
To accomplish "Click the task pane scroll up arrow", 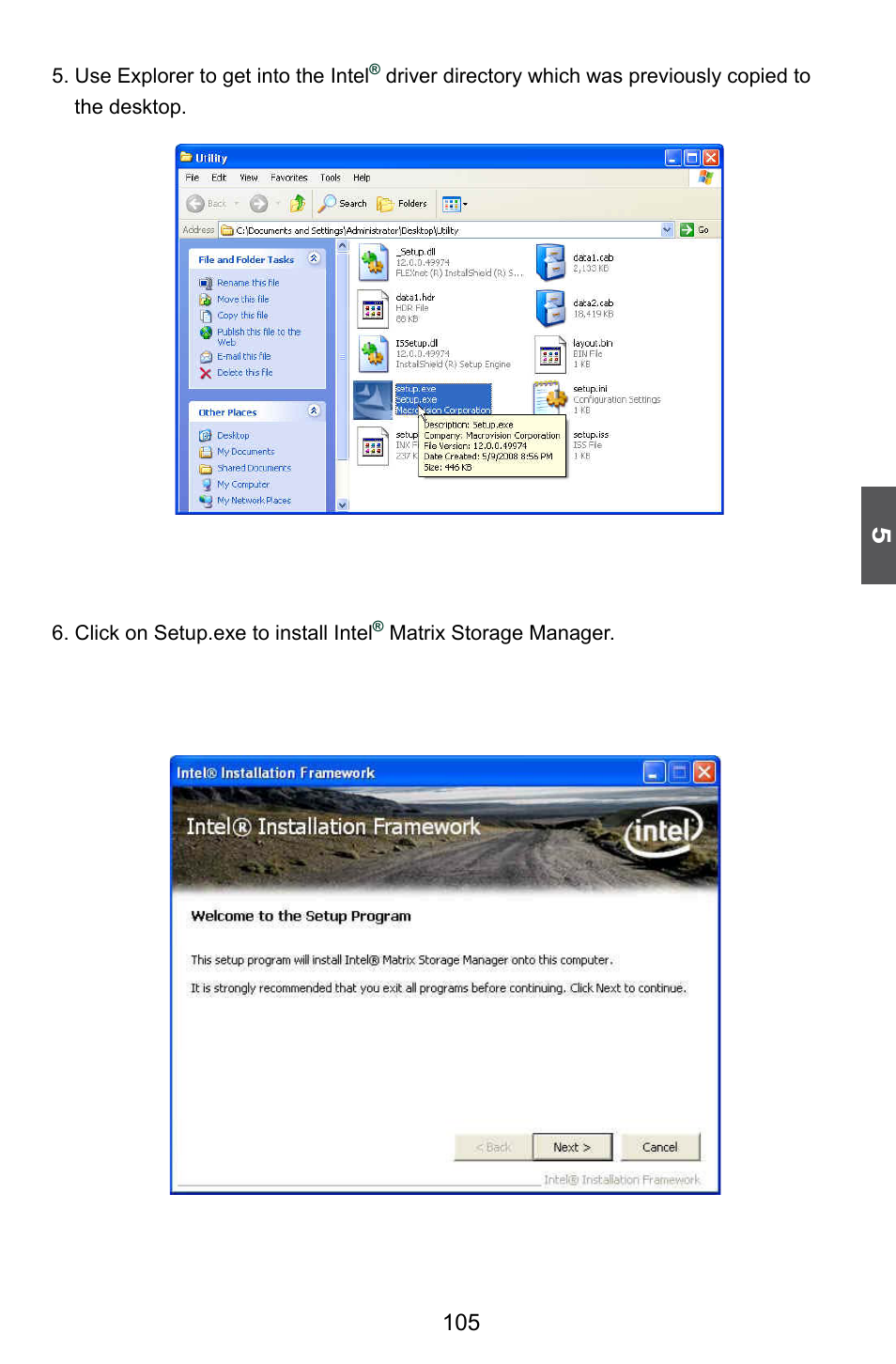I will (x=342, y=246).
